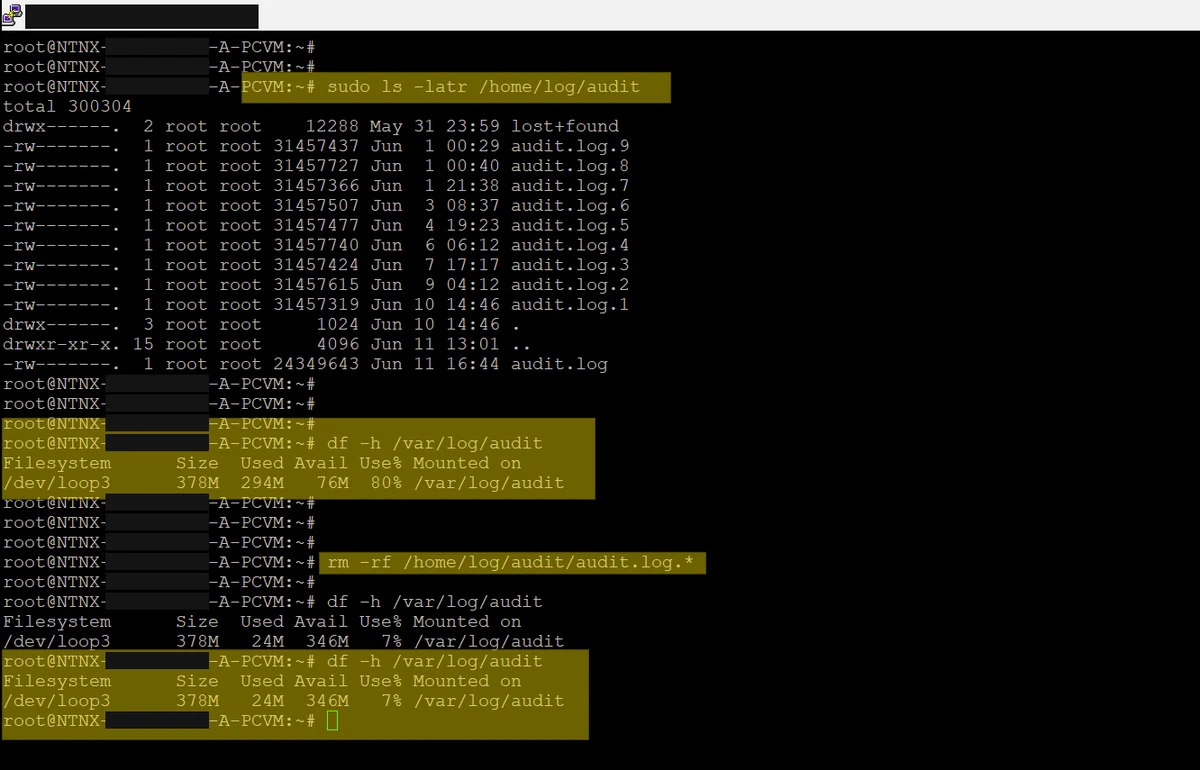The height and width of the screenshot is (770, 1200).
Task: Click the file name audit.log.9
Action: click(570, 146)
